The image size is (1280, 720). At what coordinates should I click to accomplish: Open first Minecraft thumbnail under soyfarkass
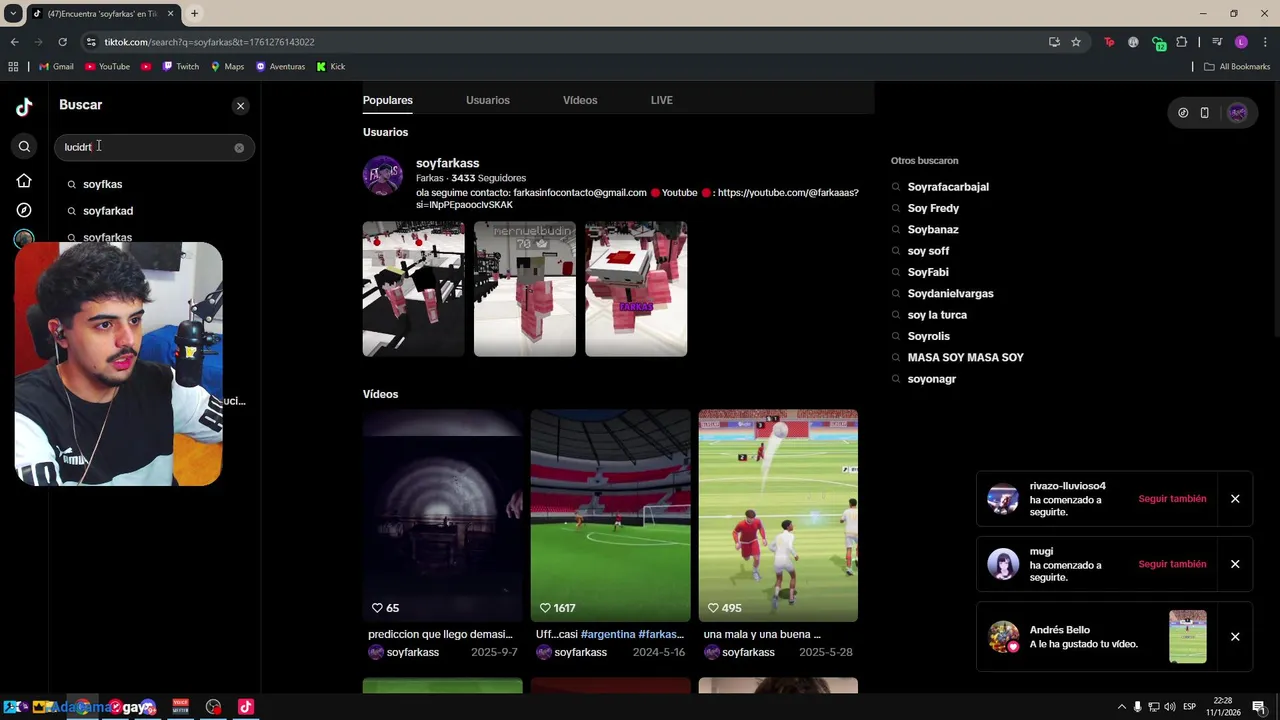coord(414,289)
